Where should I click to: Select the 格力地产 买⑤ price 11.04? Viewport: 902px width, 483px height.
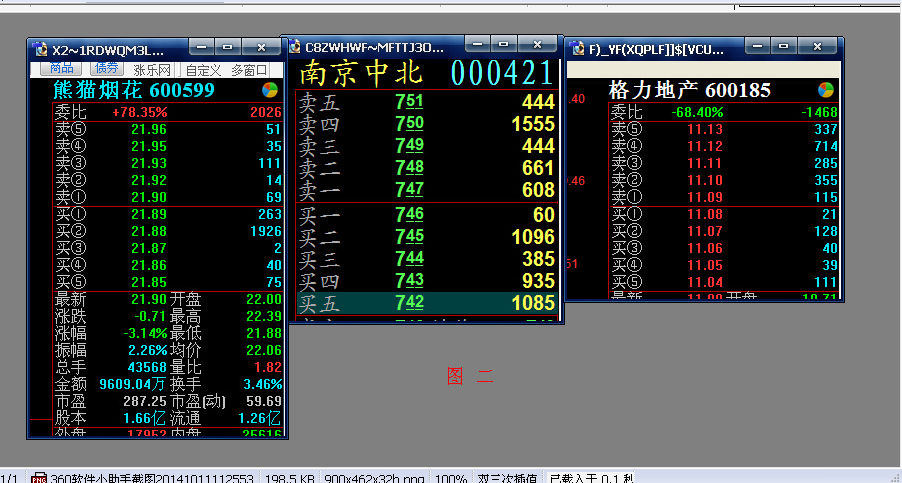pyautogui.click(x=705, y=282)
